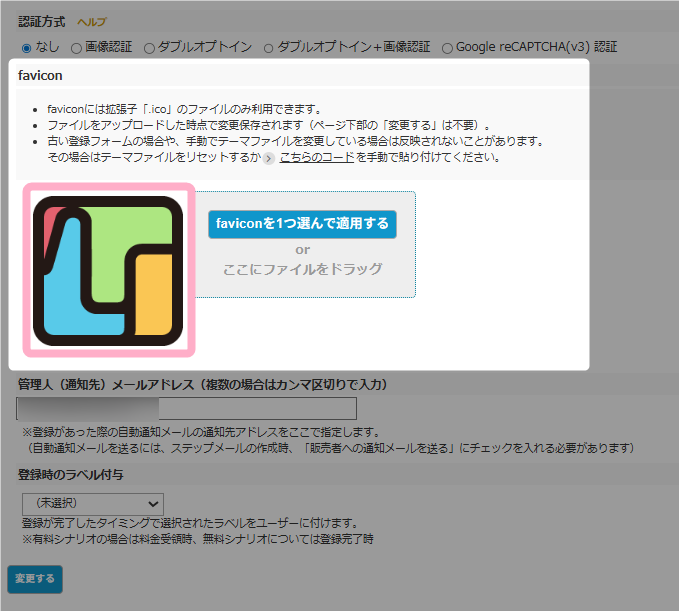Select the なし authentication radio button
This screenshot has height=611, width=679.
pyautogui.click(x=26, y=48)
